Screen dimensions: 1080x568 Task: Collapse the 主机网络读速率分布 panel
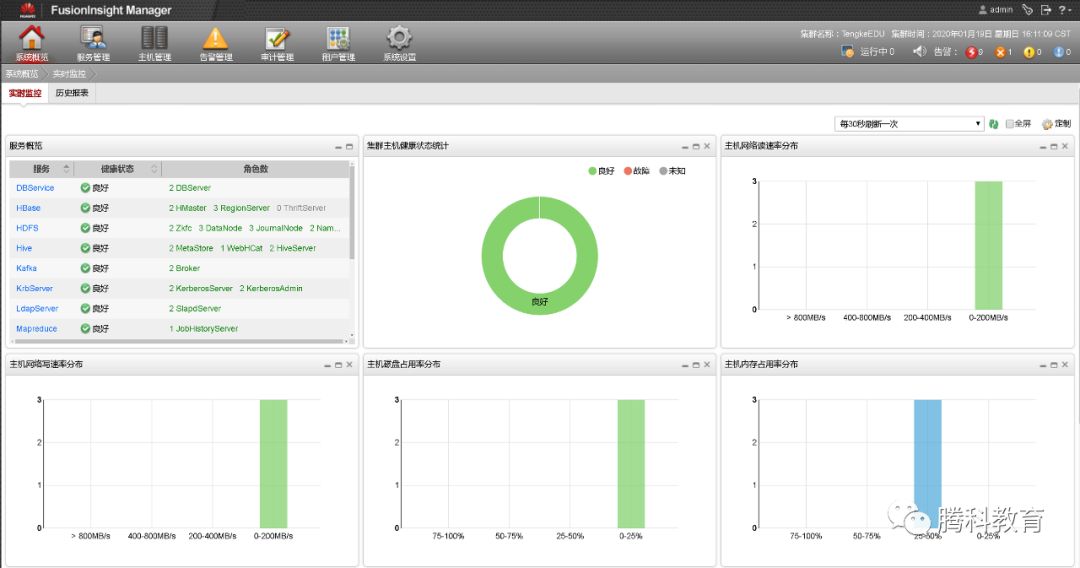coord(1043,147)
